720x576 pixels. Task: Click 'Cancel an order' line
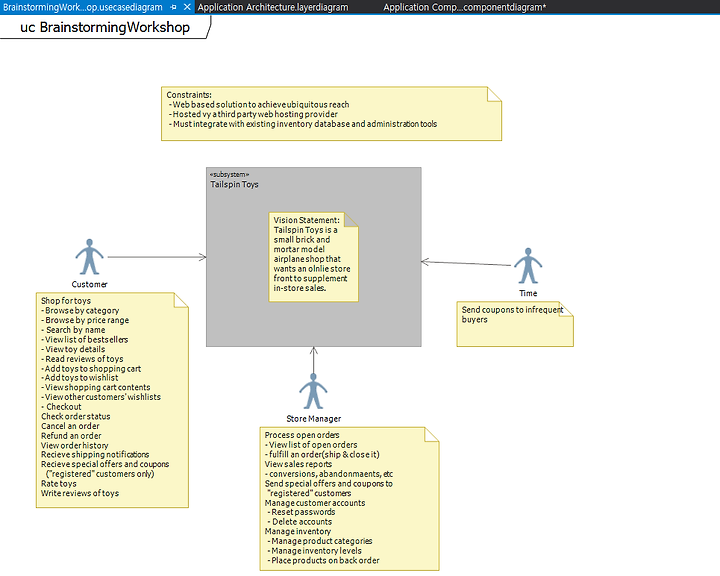[70, 426]
